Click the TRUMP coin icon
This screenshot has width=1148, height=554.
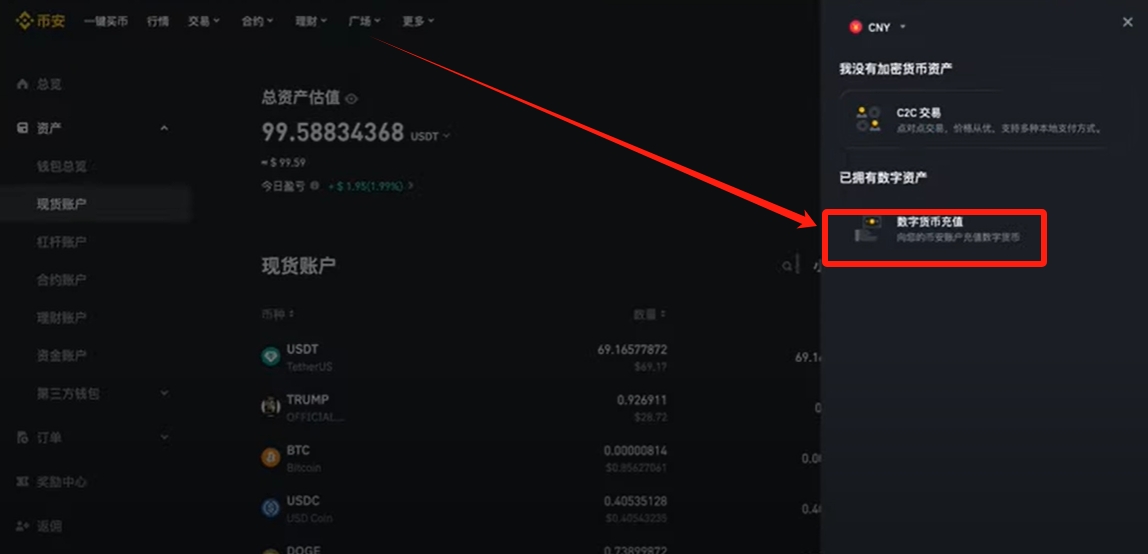click(x=271, y=407)
